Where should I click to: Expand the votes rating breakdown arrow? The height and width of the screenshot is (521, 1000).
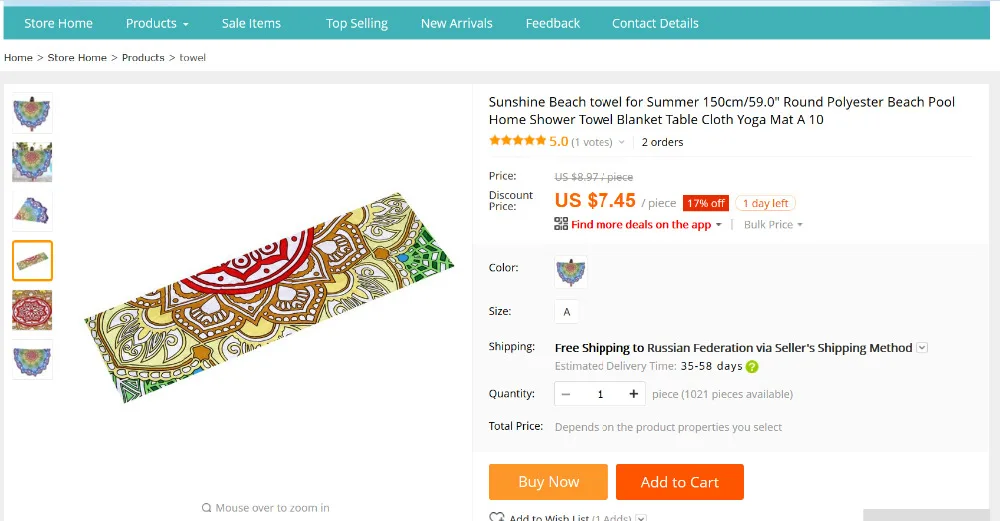click(622, 143)
